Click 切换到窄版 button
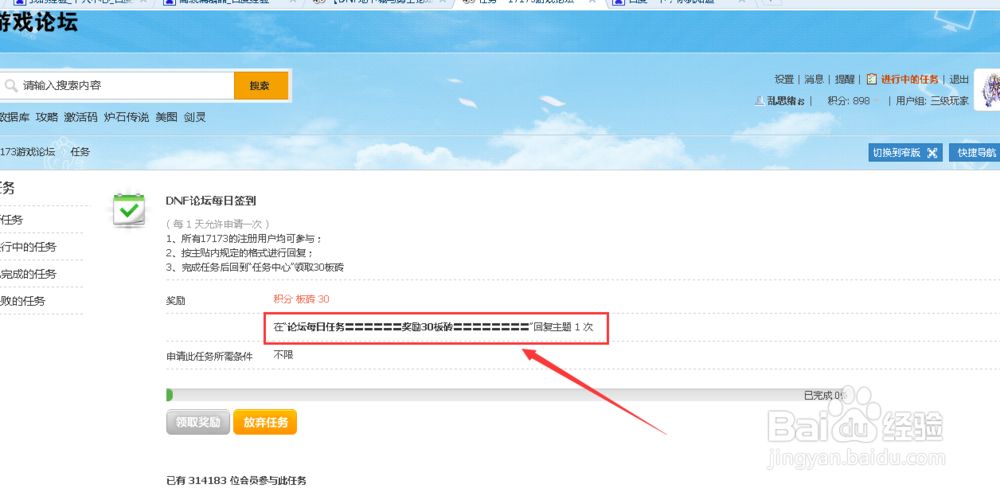Screen dimensions: 1000x492 (906, 153)
